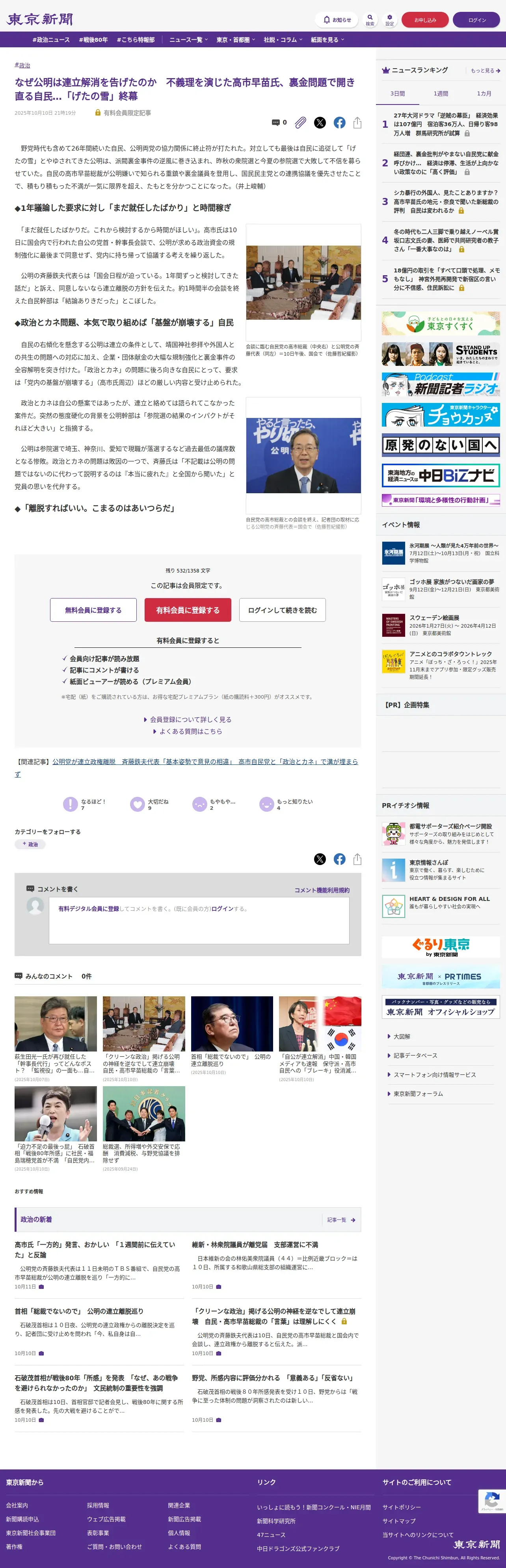Switch the ranking to the 3日間 tab
This screenshot has width=506, height=1568.
tap(398, 94)
